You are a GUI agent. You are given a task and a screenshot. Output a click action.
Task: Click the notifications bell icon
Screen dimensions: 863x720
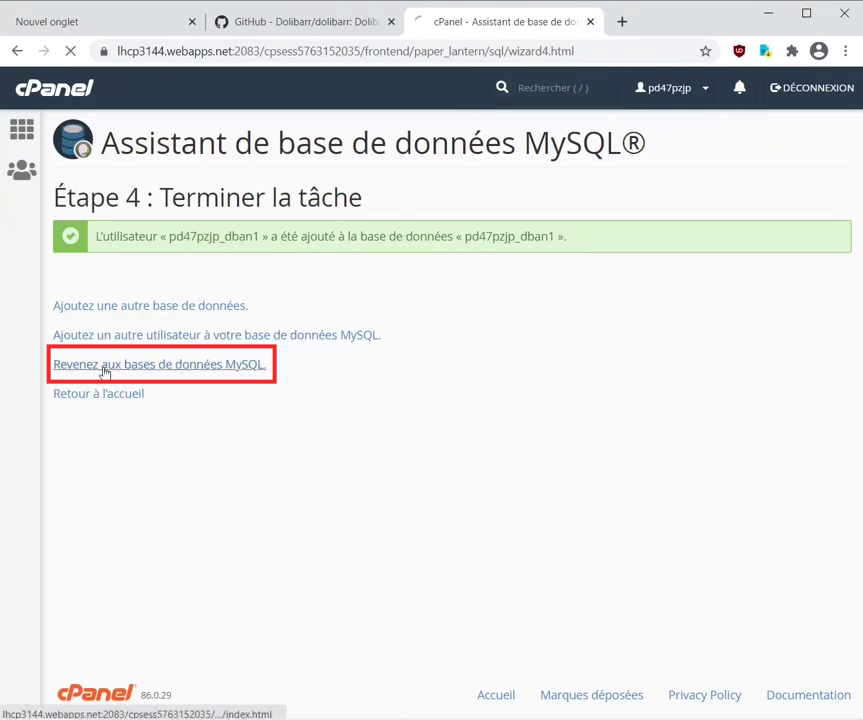click(739, 88)
